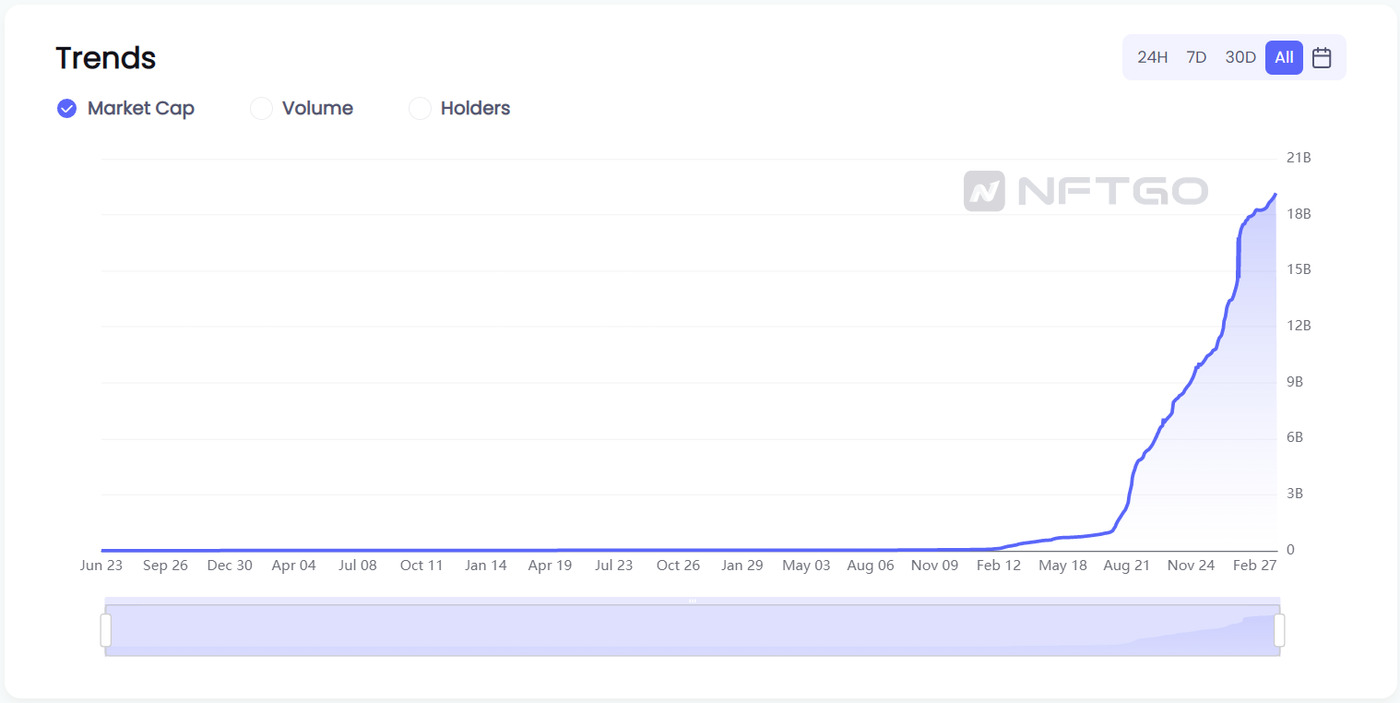This screenshot has width=1400, height=703.
Task: Open the calendar date picker icon
Action: 1321,57
